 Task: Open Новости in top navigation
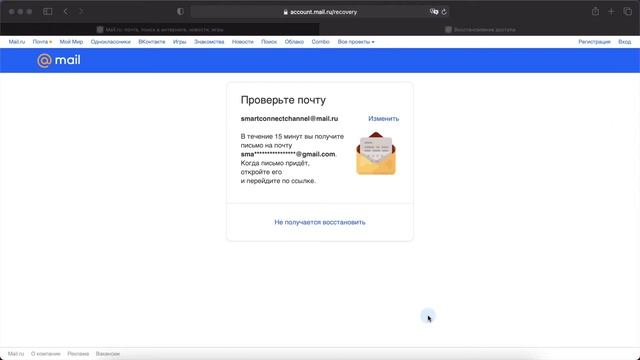tap(242, 42)
